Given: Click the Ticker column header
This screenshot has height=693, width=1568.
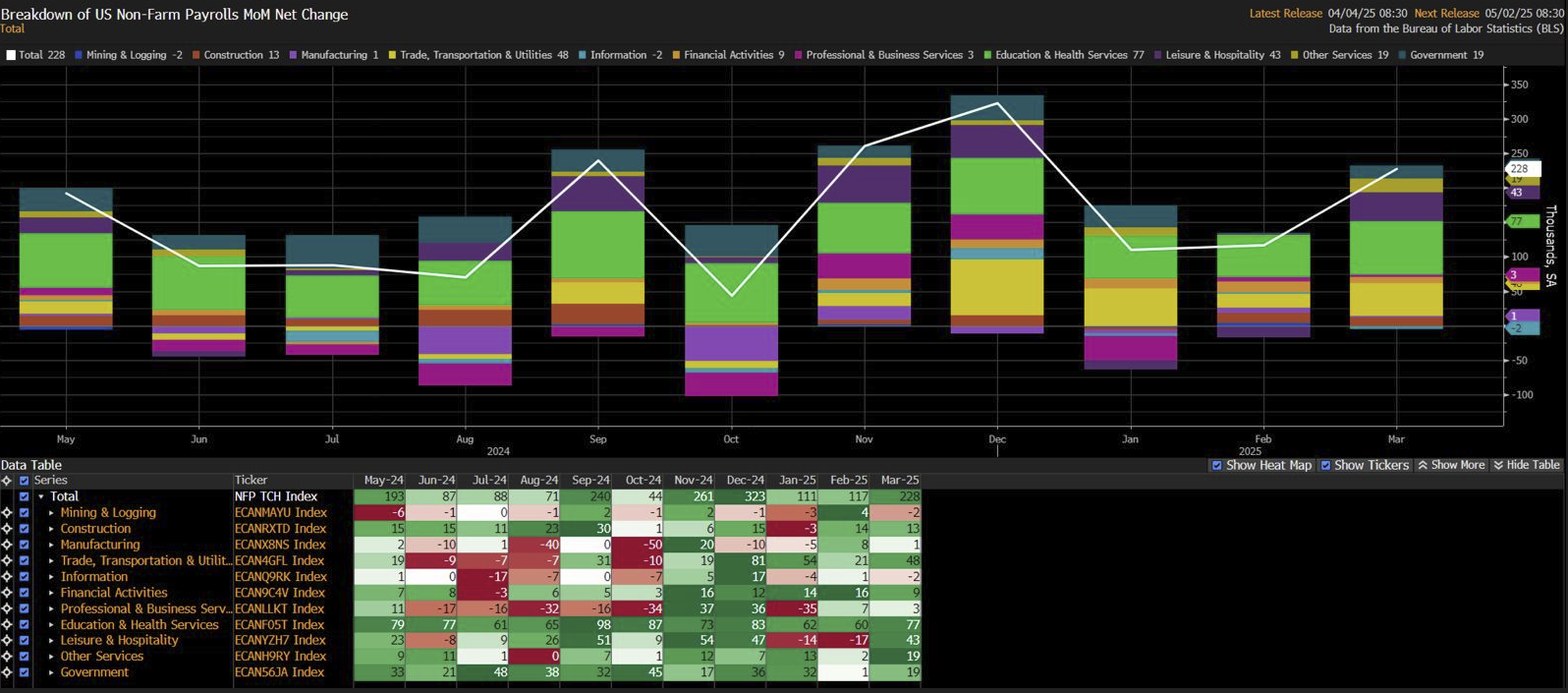Looking at the screenshot, I should click(251, 481).
